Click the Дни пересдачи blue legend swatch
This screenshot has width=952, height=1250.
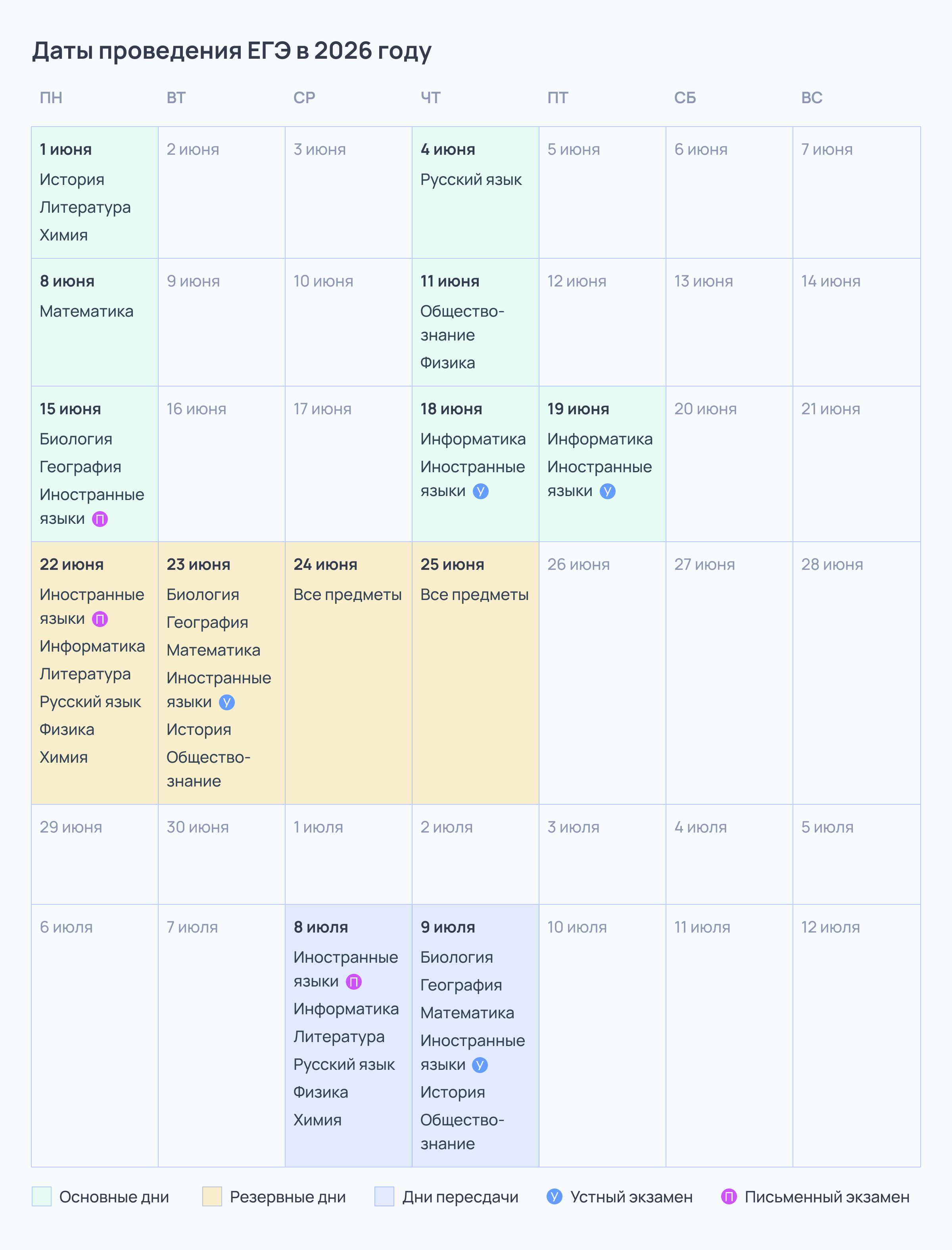pyautogui.click(x=384, y=1197)
